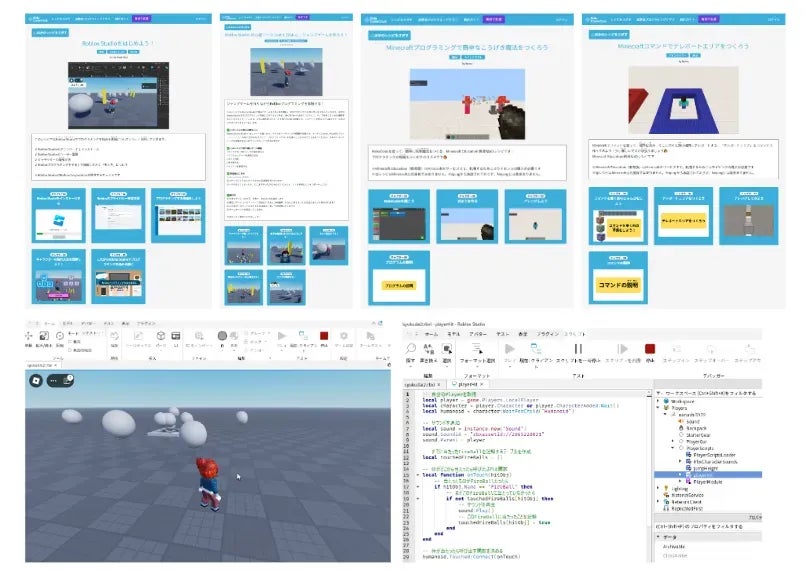Image resolution: width=807 pixels, height=571 pixels.
Task: Open the Mode (モード) dropdown in viewport Studio
Action: (x=86, y=333)
